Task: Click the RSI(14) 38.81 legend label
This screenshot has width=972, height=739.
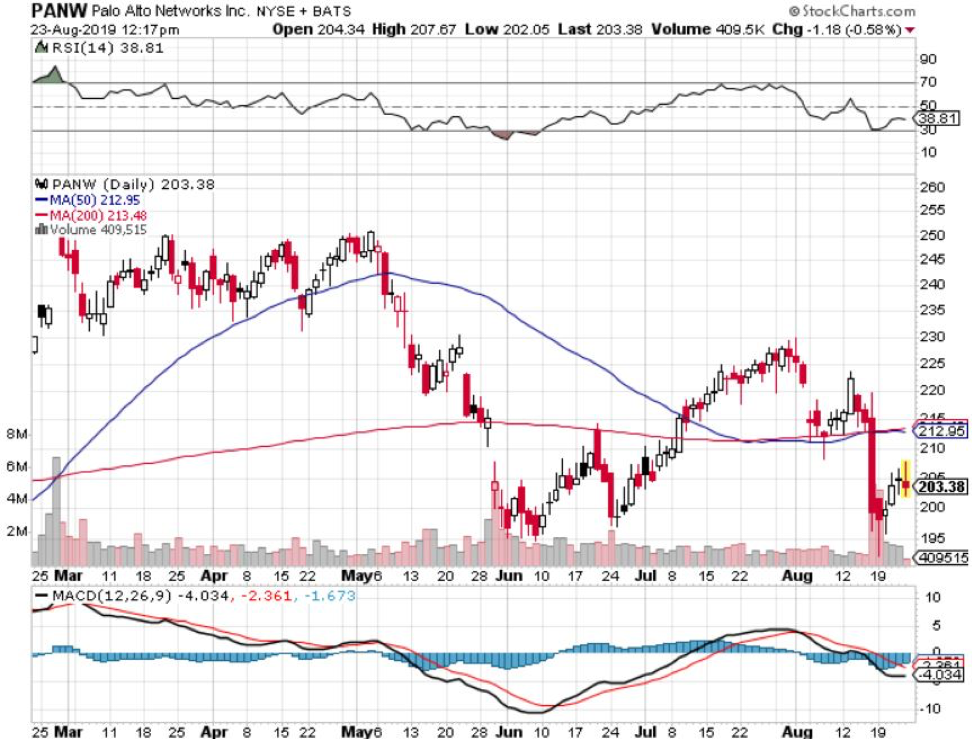Action: click(x=107, y=48)
